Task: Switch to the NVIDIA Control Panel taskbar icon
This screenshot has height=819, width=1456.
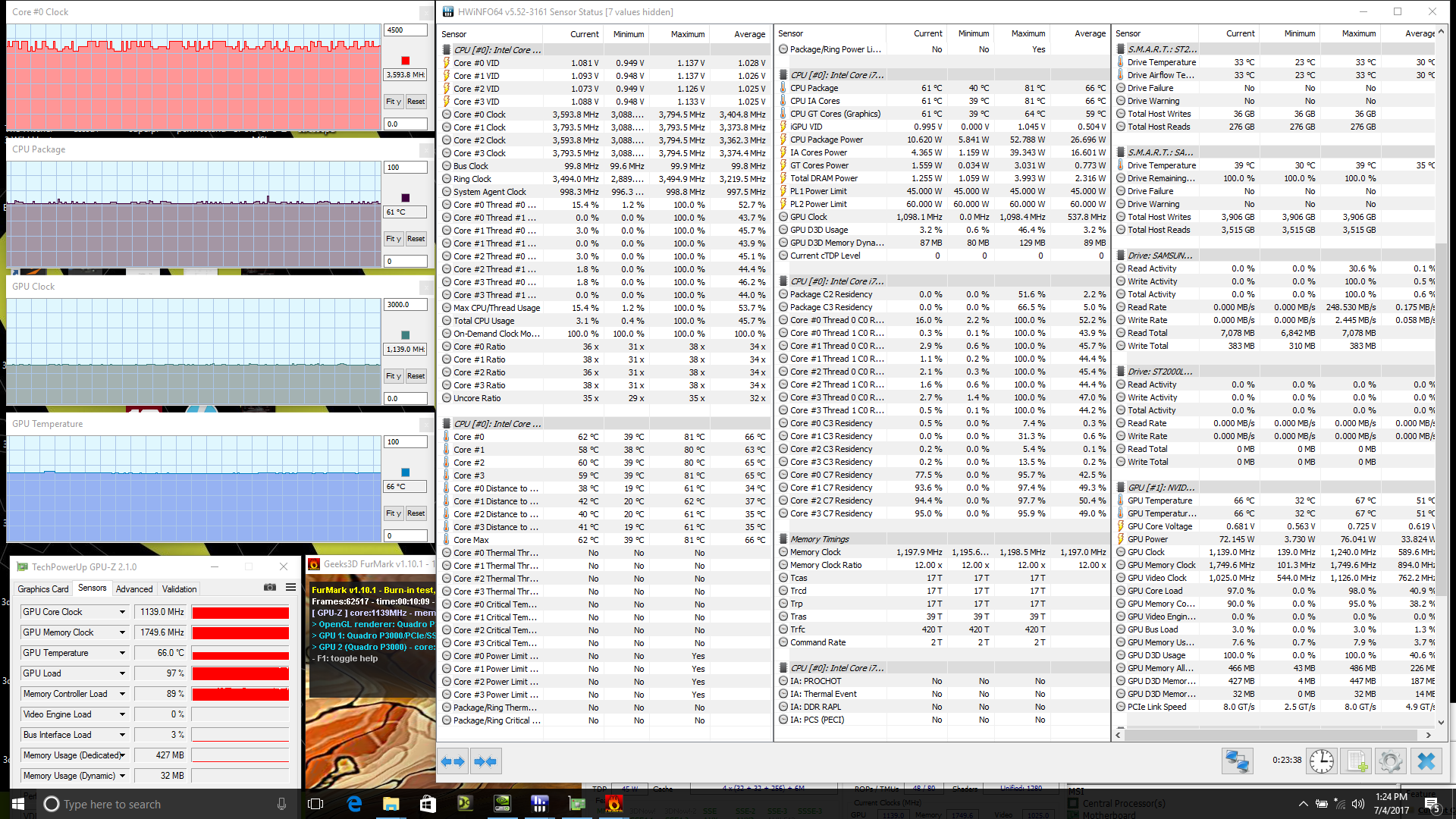Action: click(x=502, y=804)
